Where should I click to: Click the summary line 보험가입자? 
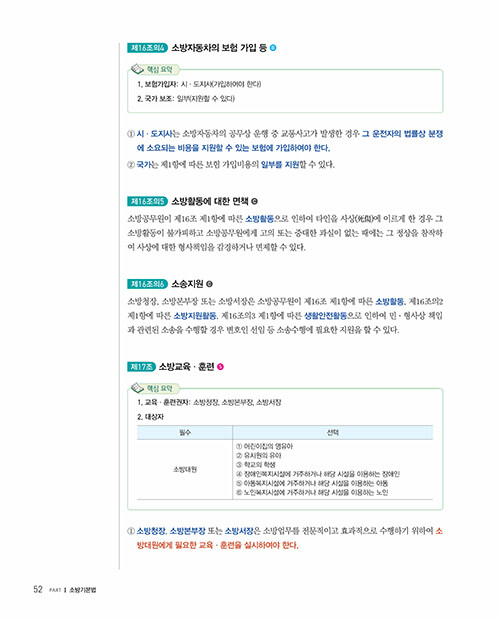coord(199,84)
